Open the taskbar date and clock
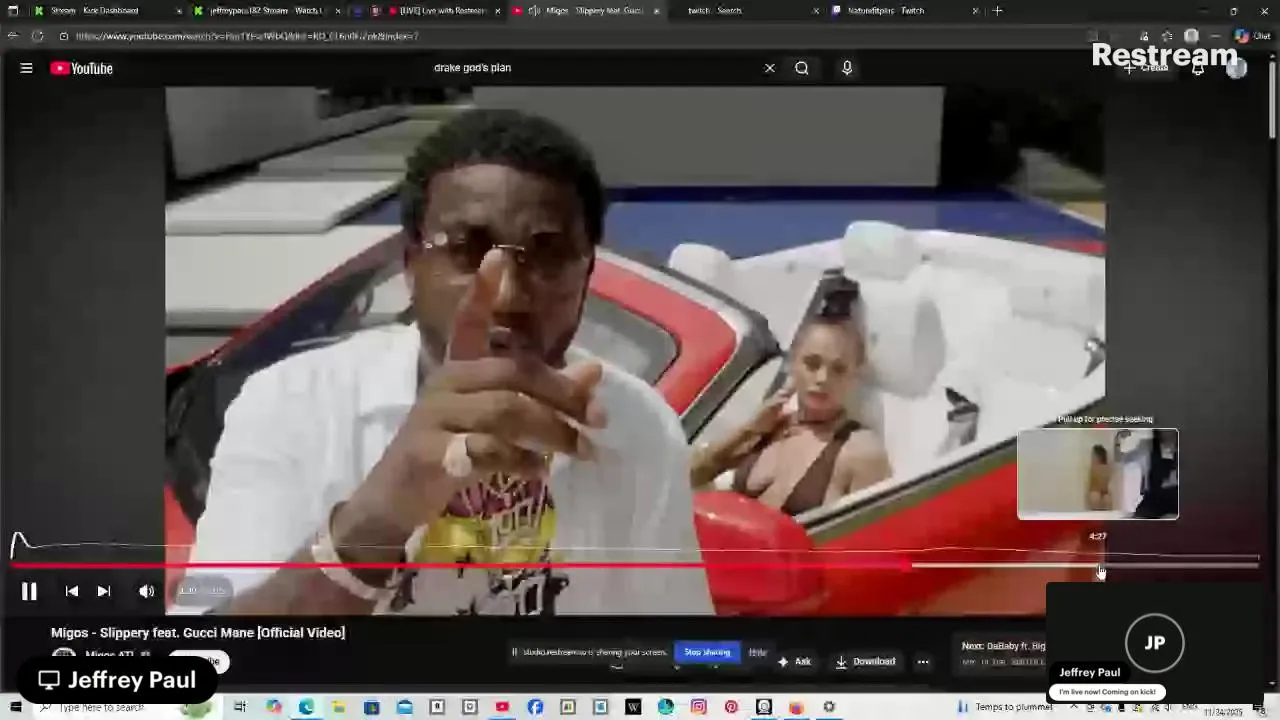 (1222, 712)
